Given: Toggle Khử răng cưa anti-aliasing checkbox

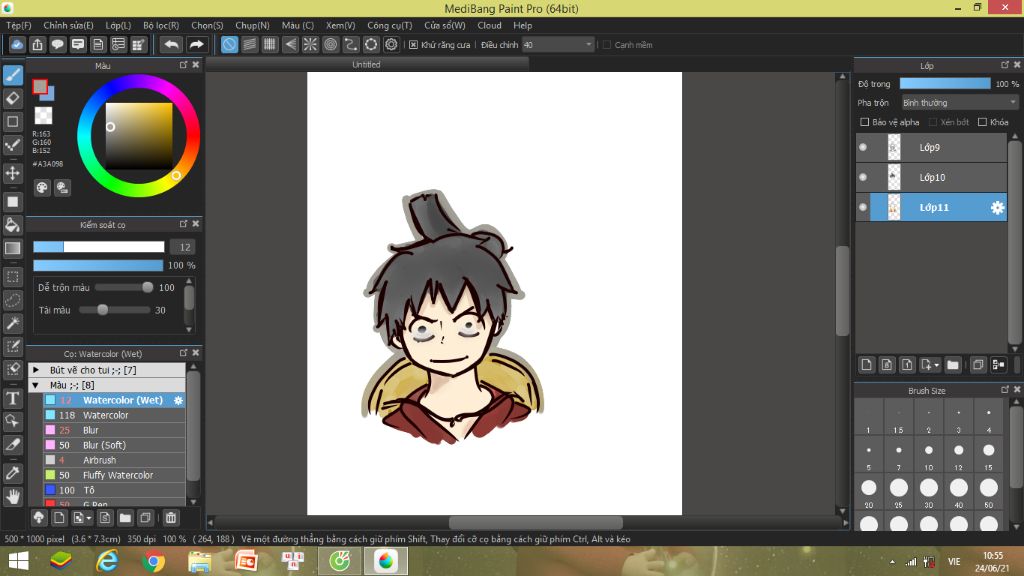Looking at the screenshot, I should pyautogui.click(x=413, y=45).
